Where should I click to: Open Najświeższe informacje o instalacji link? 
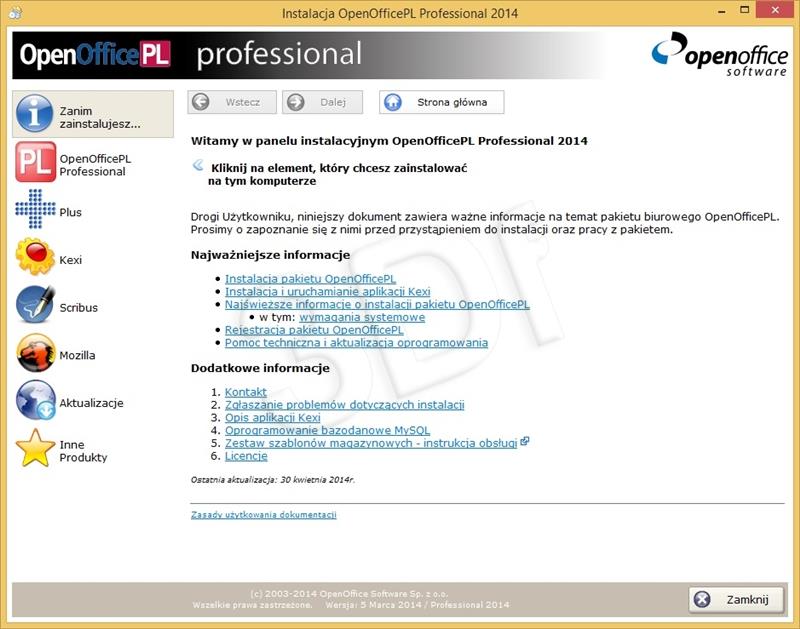point(377,305)
